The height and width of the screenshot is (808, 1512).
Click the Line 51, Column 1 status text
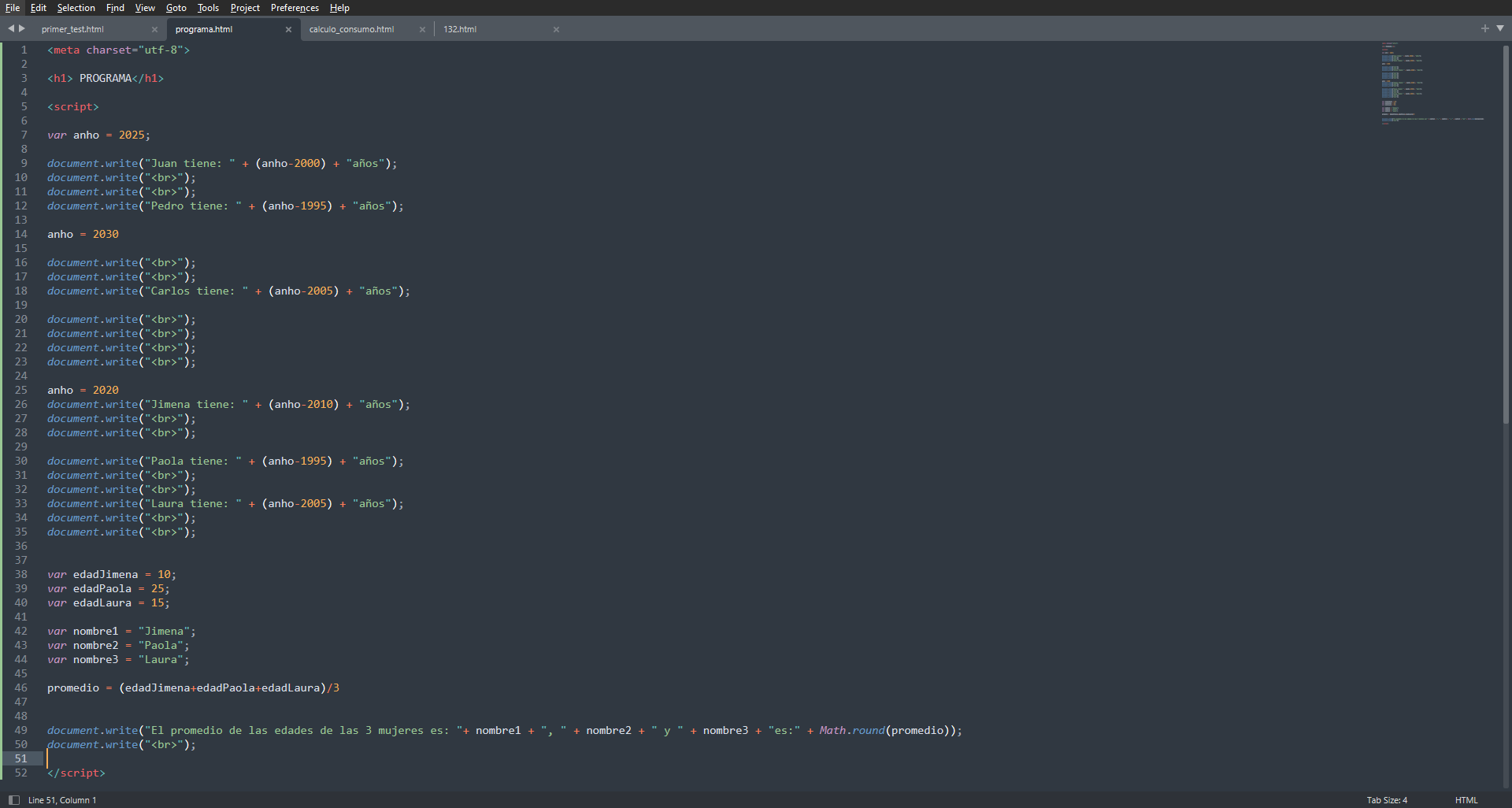pos(62,800)
